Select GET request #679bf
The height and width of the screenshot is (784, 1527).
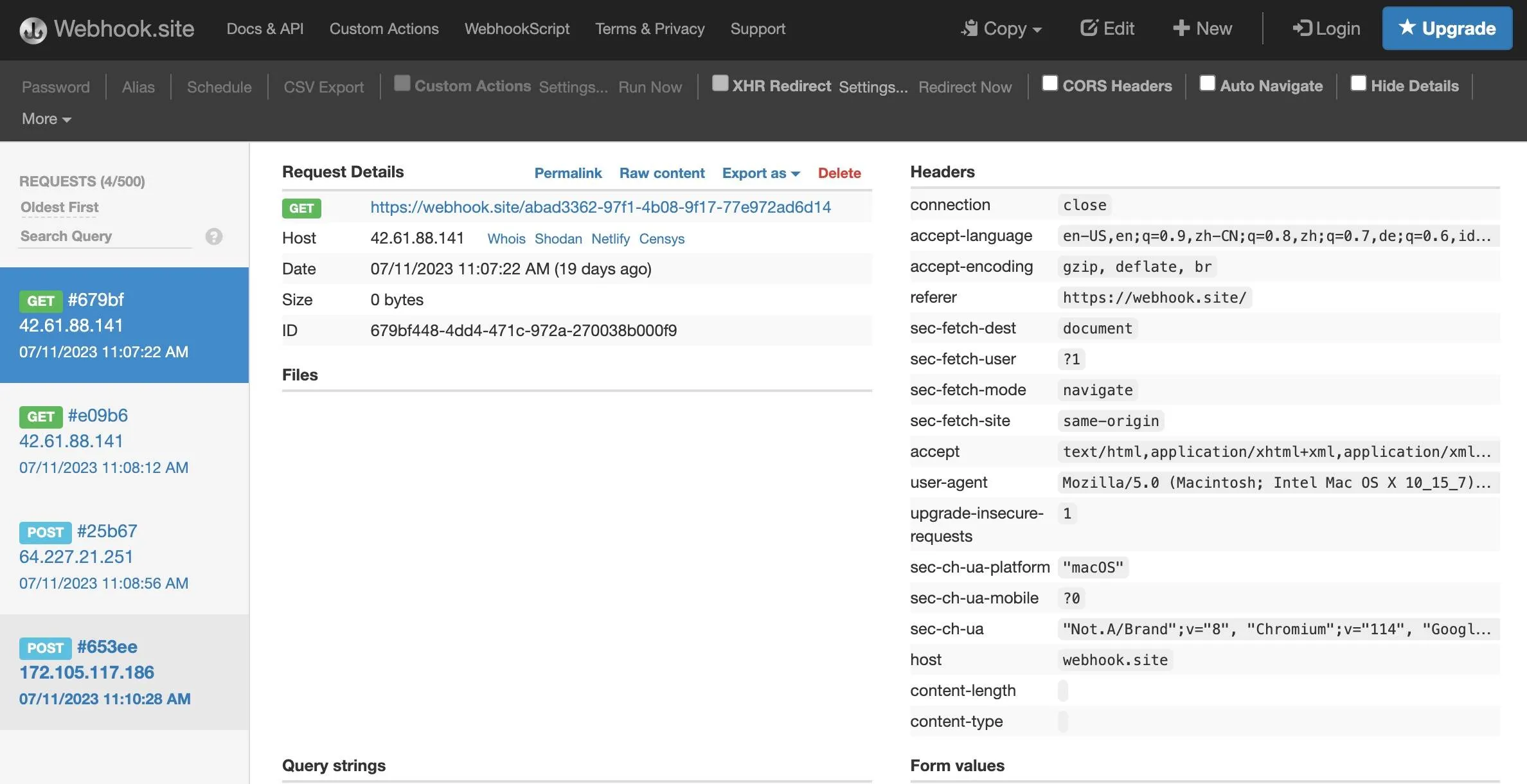125,325
